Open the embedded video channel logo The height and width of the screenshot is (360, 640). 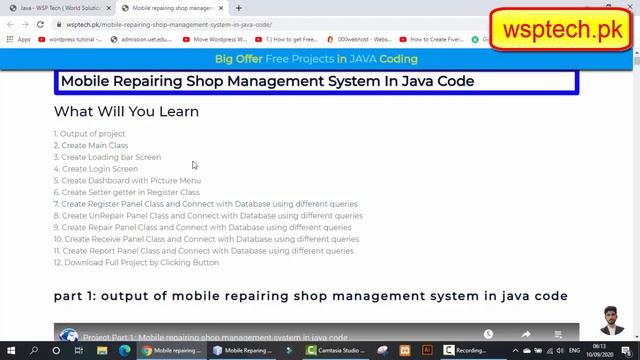pos(69,335)
